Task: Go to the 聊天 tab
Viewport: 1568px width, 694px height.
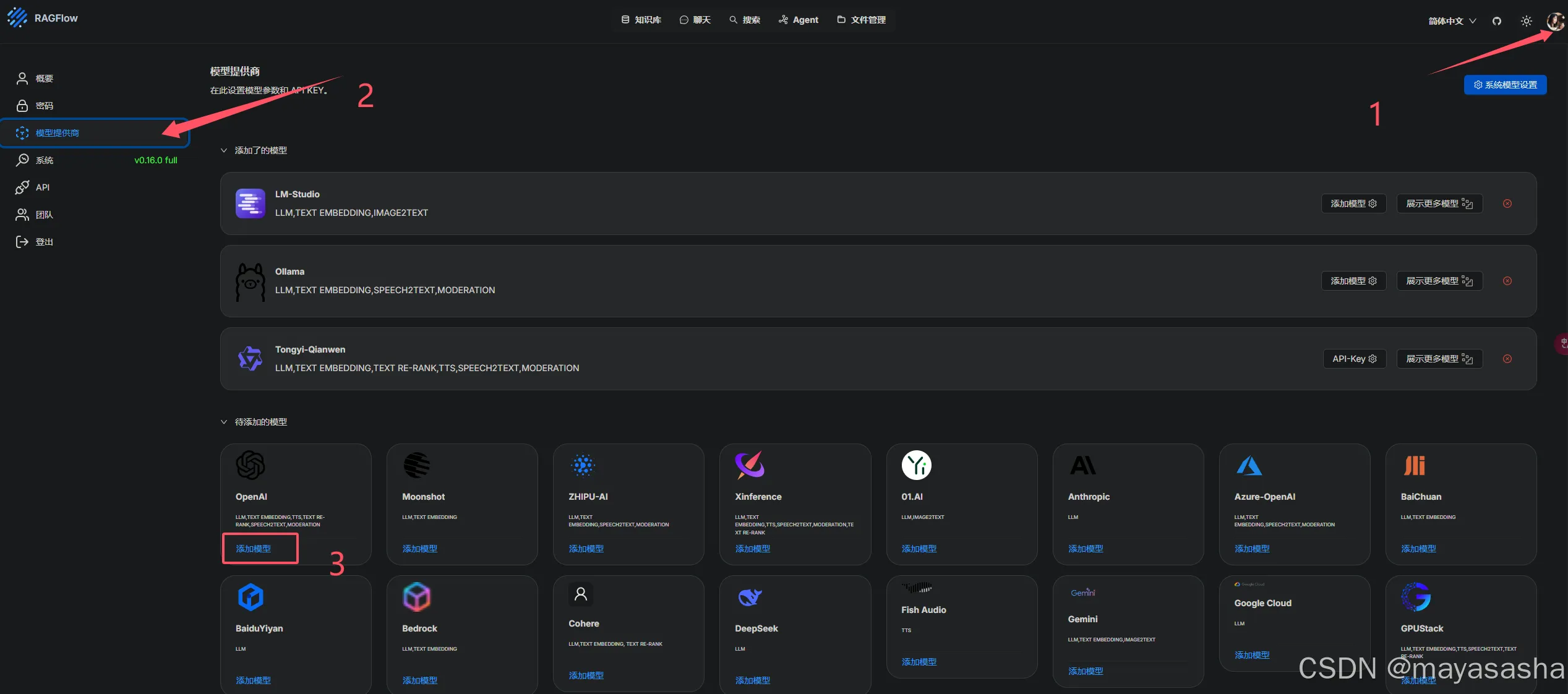Action: click(695, 20)
